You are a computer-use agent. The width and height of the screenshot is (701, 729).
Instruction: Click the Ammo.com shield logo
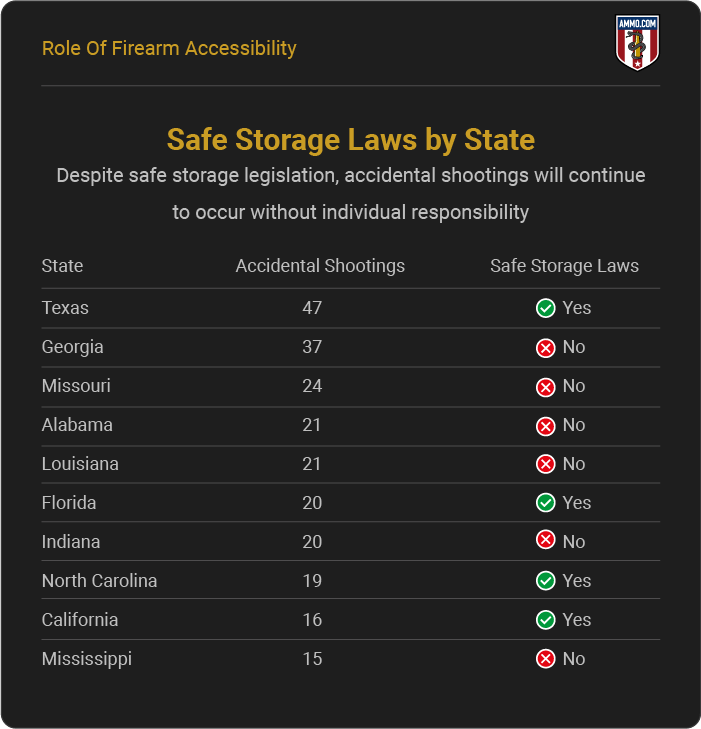(637, 43)
